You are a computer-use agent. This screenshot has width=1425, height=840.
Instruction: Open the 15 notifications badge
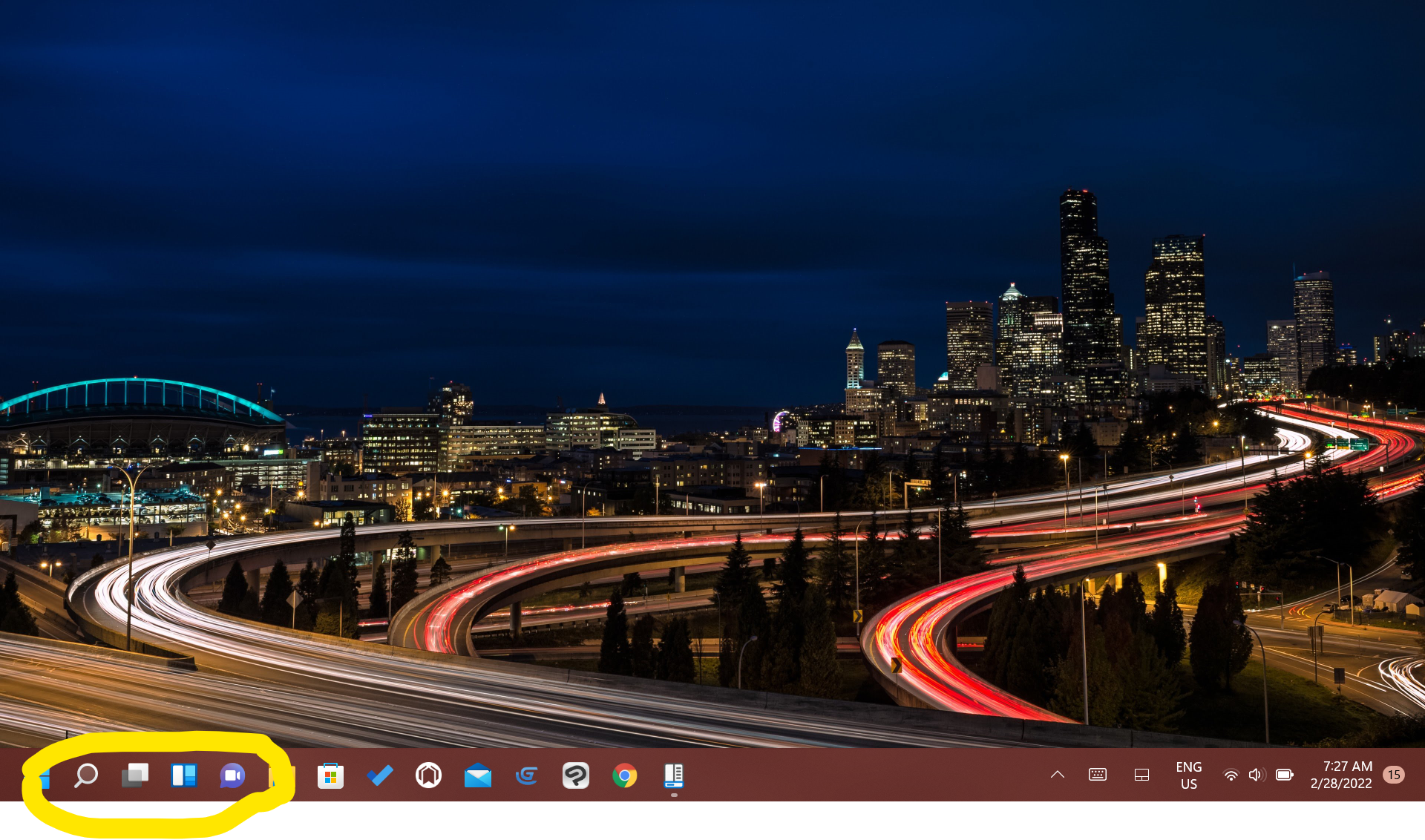tap(1394, 775)
